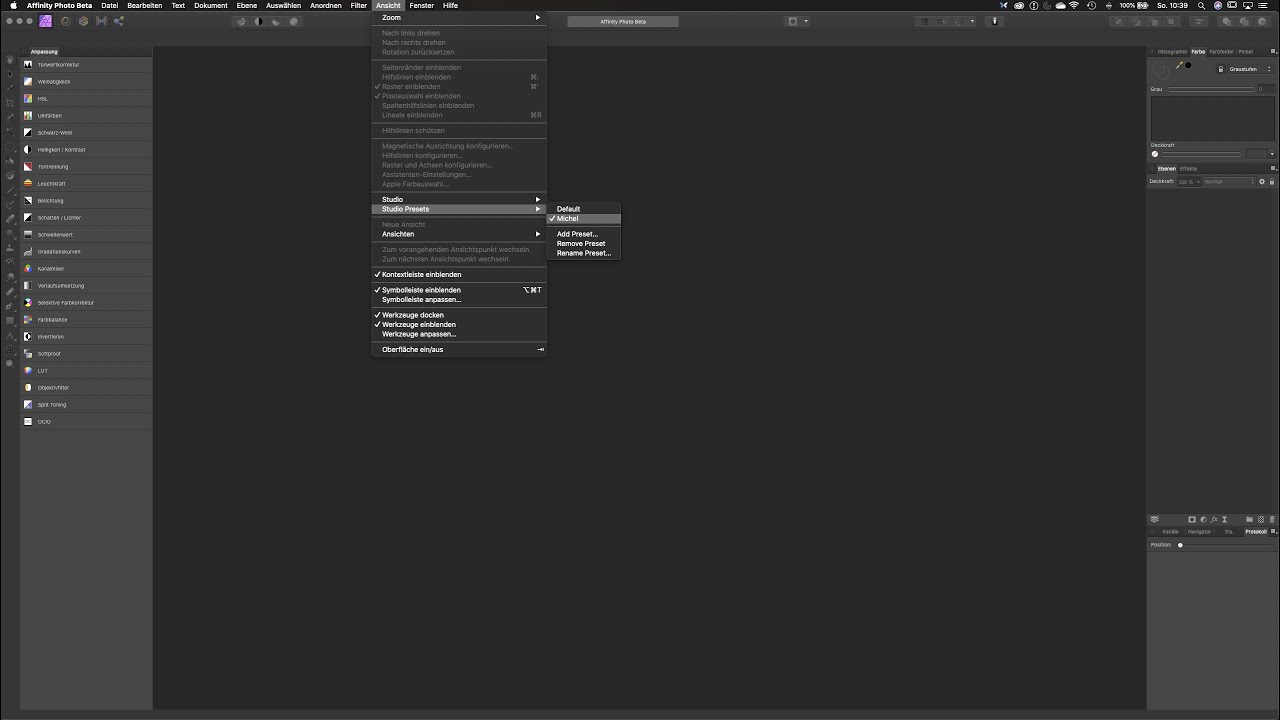Click the black color circle in Farbe panel
Viewport: 1280px width, 720px height.
[1188, 65]
